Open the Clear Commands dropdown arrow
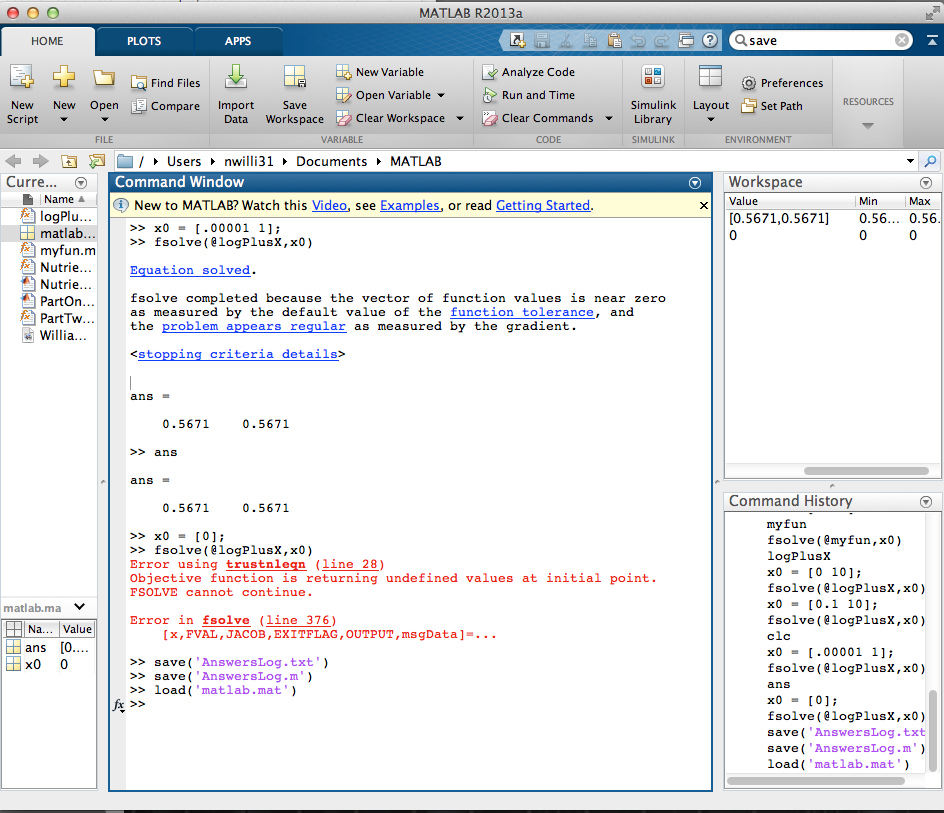944x813 pixels. click(x=608, y=118)
